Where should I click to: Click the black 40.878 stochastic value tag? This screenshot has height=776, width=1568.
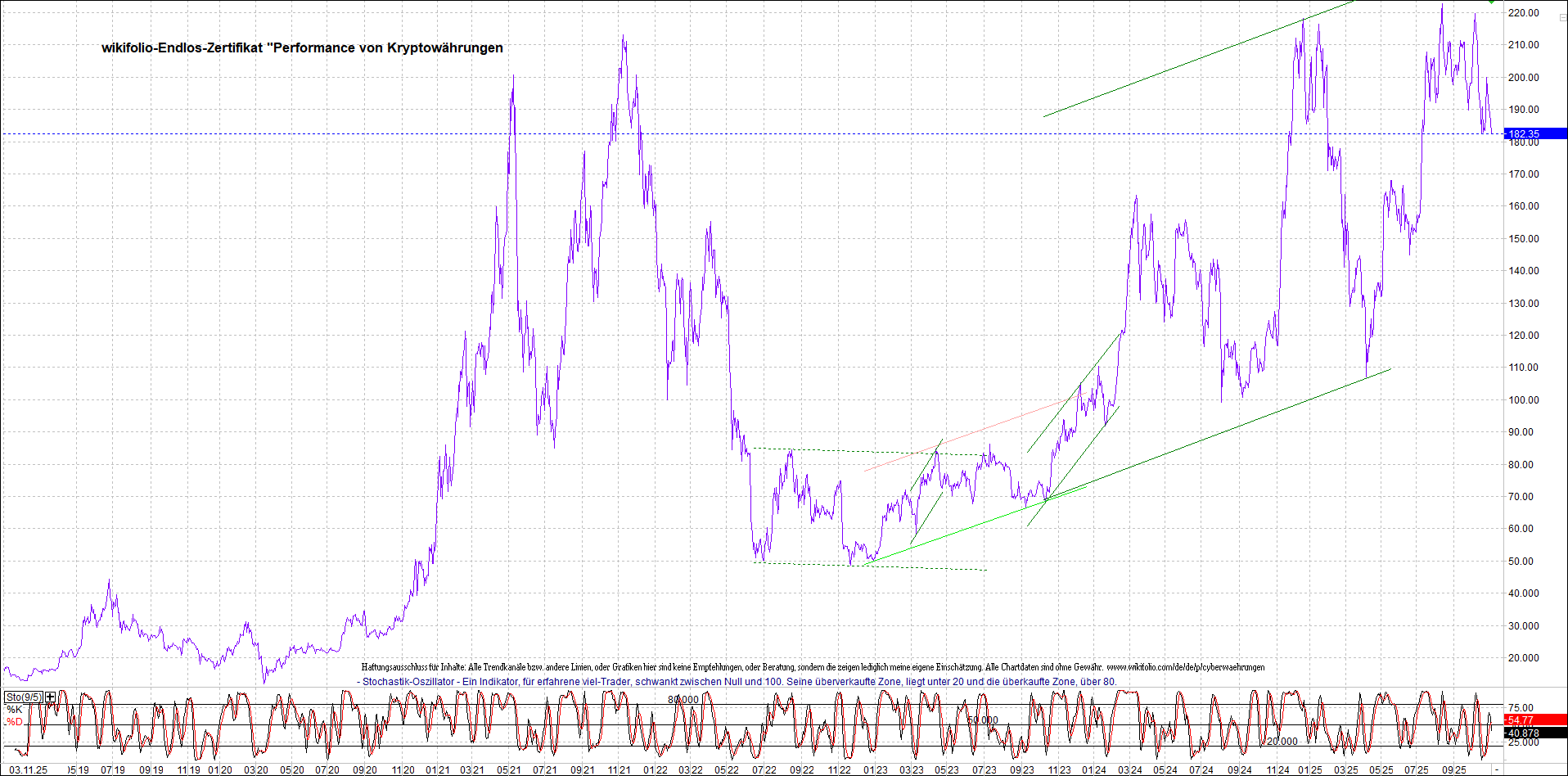1534,733
